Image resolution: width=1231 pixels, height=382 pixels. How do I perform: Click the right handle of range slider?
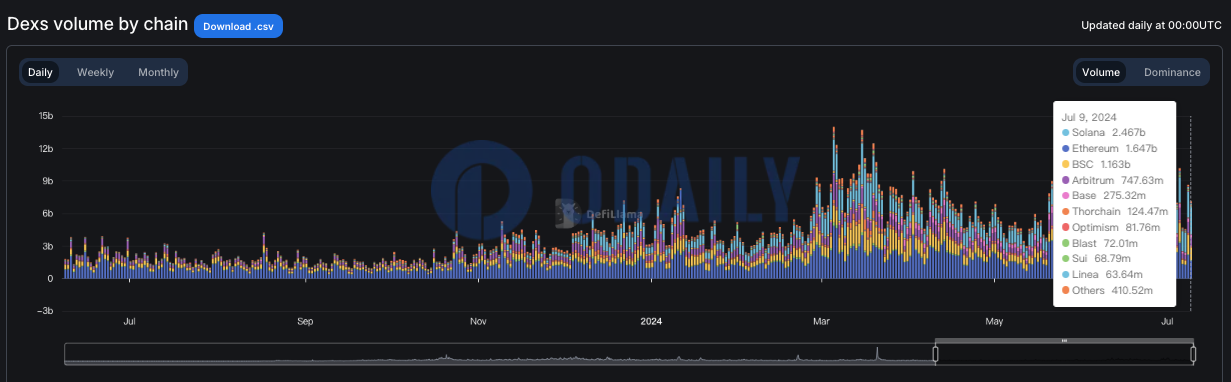(1193, 354)
